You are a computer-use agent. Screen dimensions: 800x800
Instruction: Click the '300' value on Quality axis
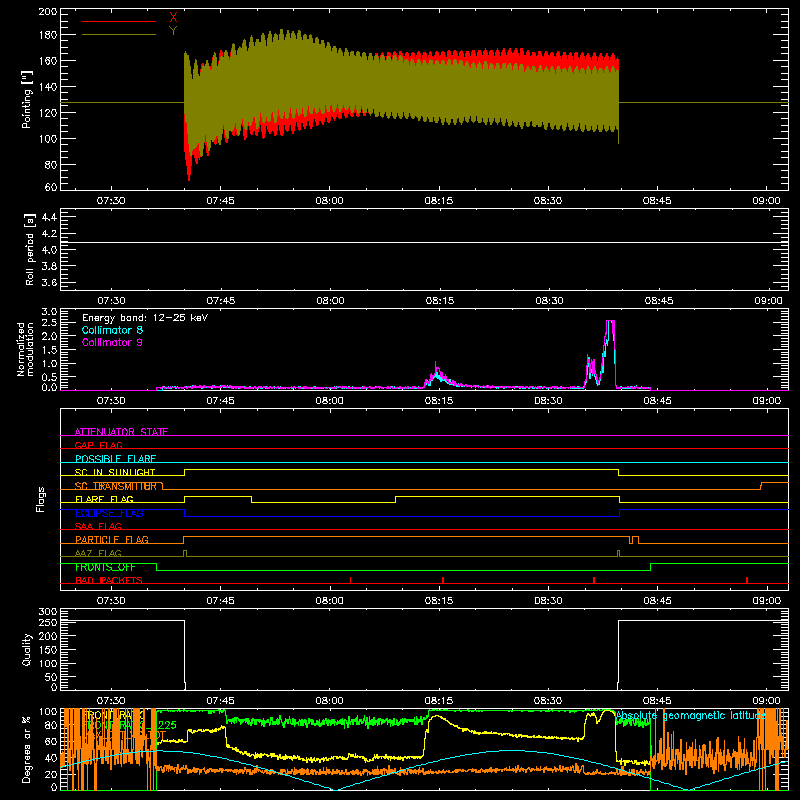[48, 612]
